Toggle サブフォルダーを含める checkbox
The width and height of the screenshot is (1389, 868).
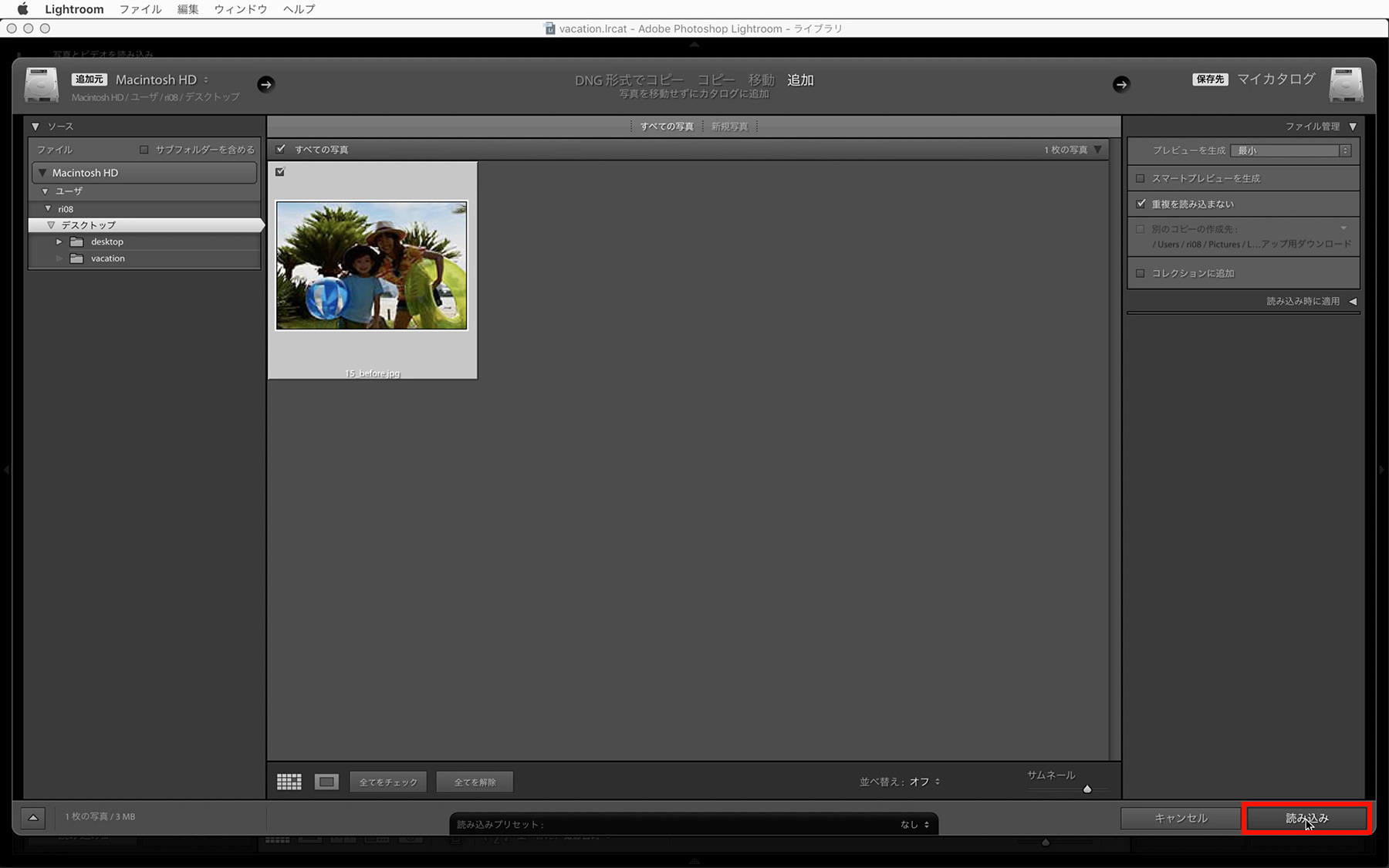click(144, 150)
